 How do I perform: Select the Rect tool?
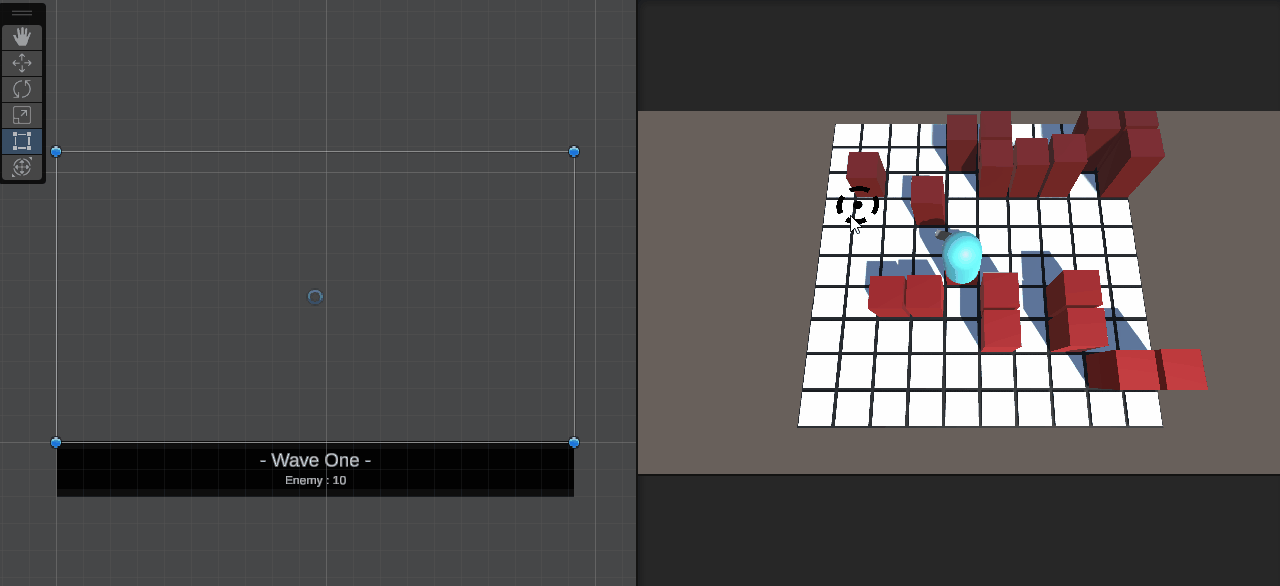[22, 141]
